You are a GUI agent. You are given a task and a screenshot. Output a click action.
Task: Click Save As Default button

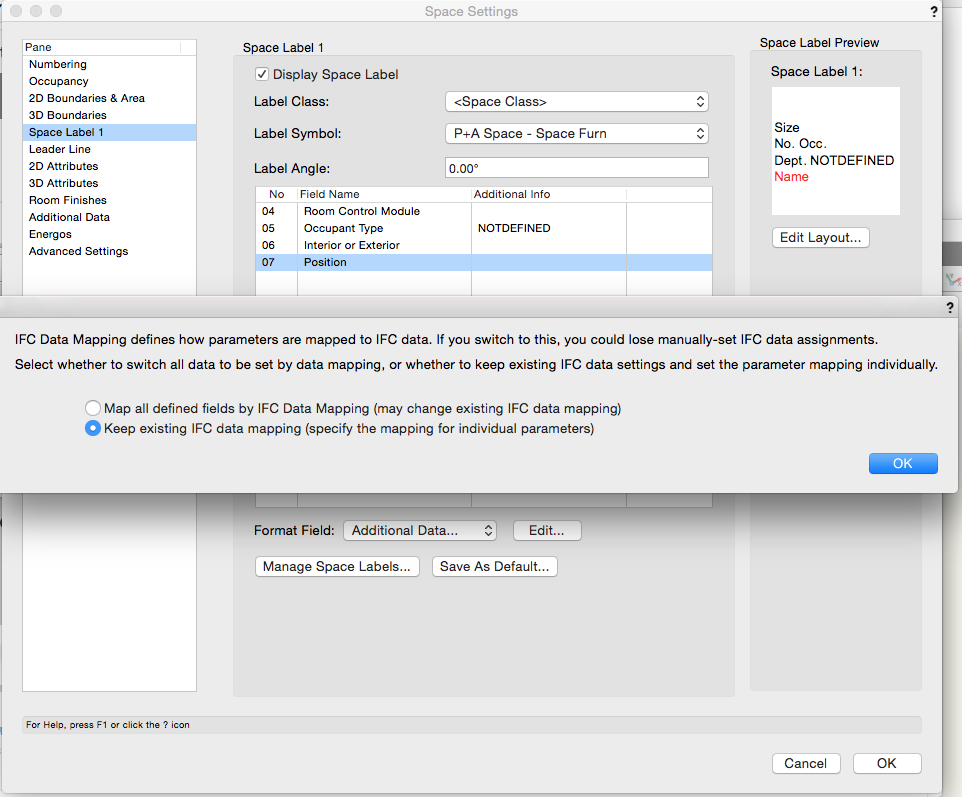(494, 566)
